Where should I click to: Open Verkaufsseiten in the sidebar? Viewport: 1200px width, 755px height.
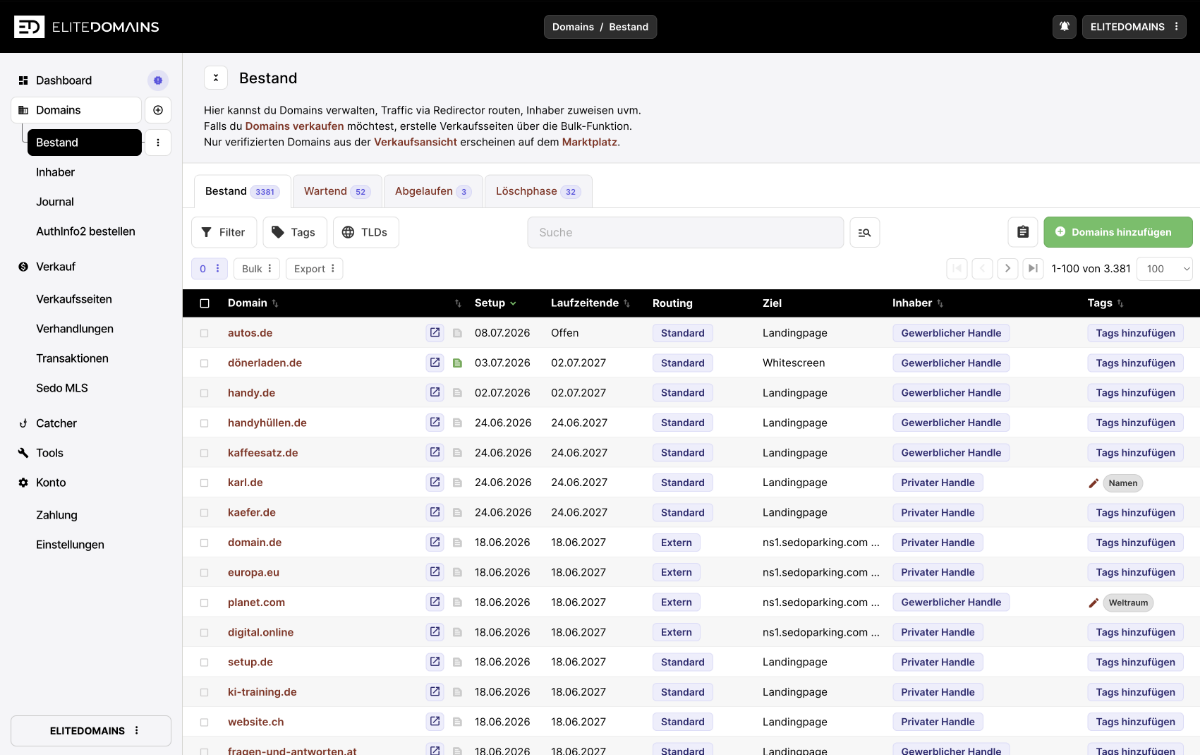[x=74, y=299]
